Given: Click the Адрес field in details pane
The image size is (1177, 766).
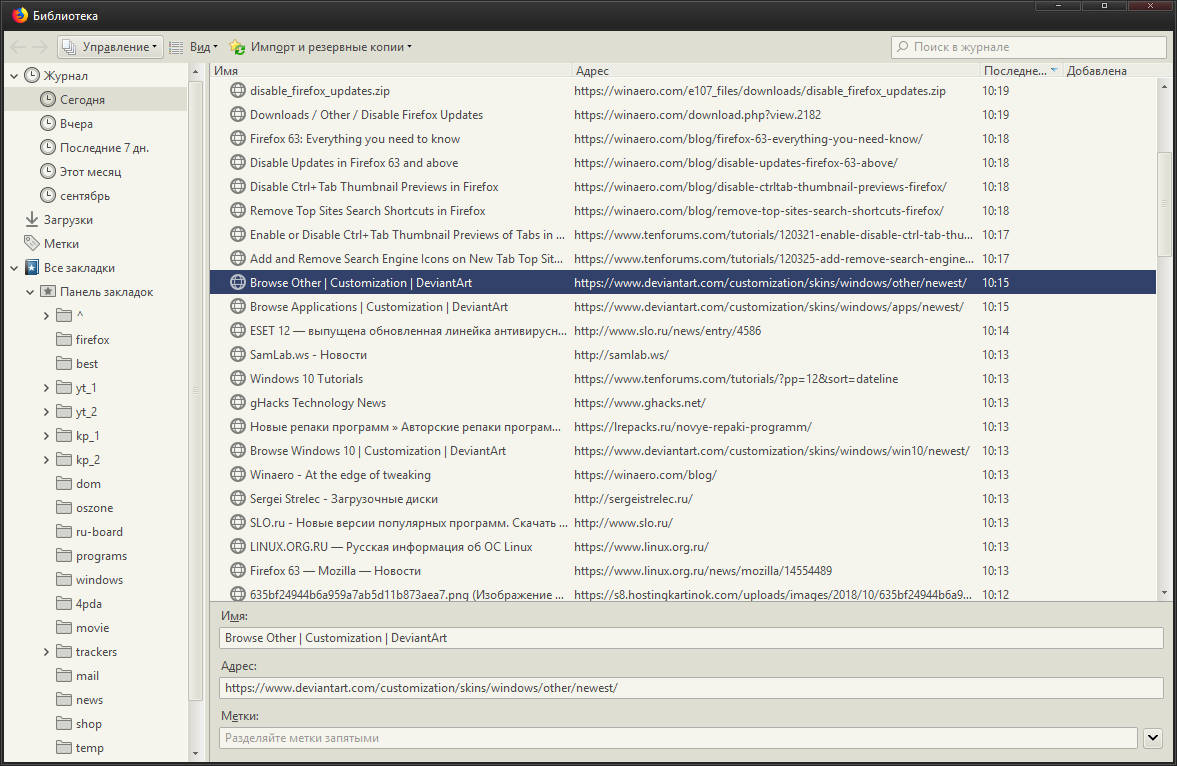Looking at the screenshot, I should 691,688.
